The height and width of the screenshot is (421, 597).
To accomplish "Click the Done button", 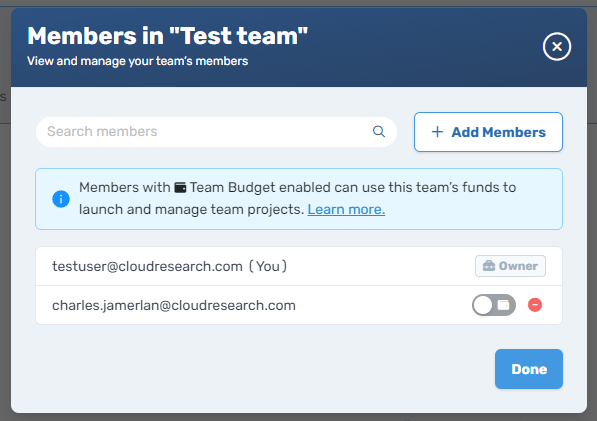I will [529, 369].
